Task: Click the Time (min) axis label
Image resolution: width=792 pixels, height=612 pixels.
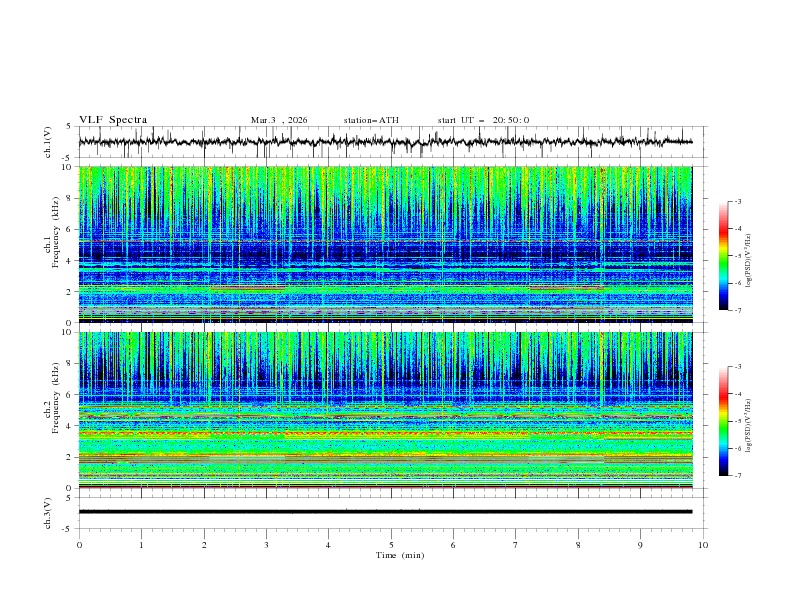Action: coord(399,554)
